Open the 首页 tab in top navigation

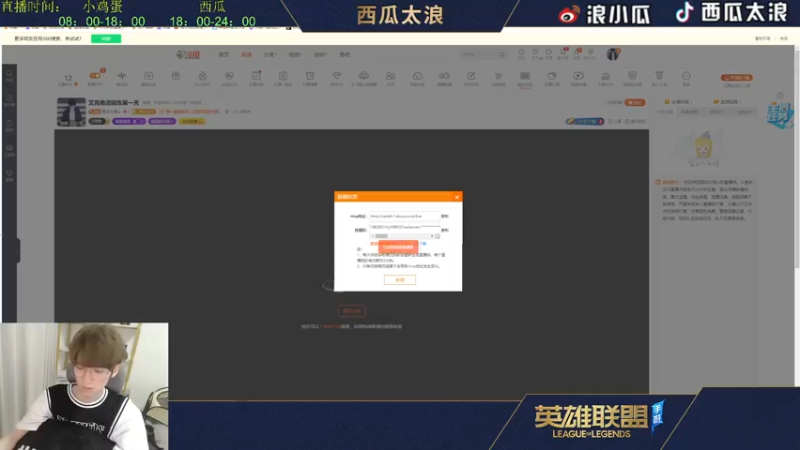224,55
